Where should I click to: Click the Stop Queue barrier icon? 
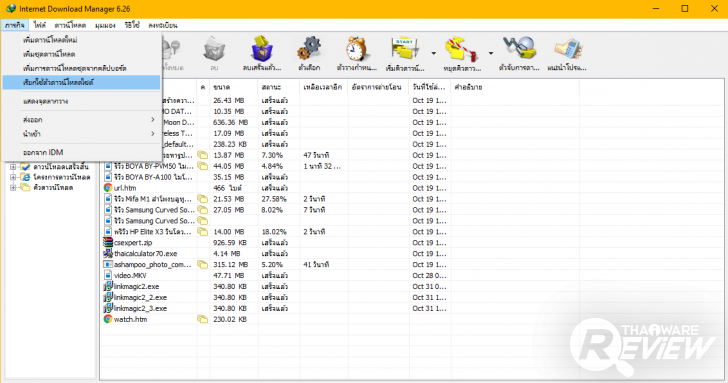point(462,49)
